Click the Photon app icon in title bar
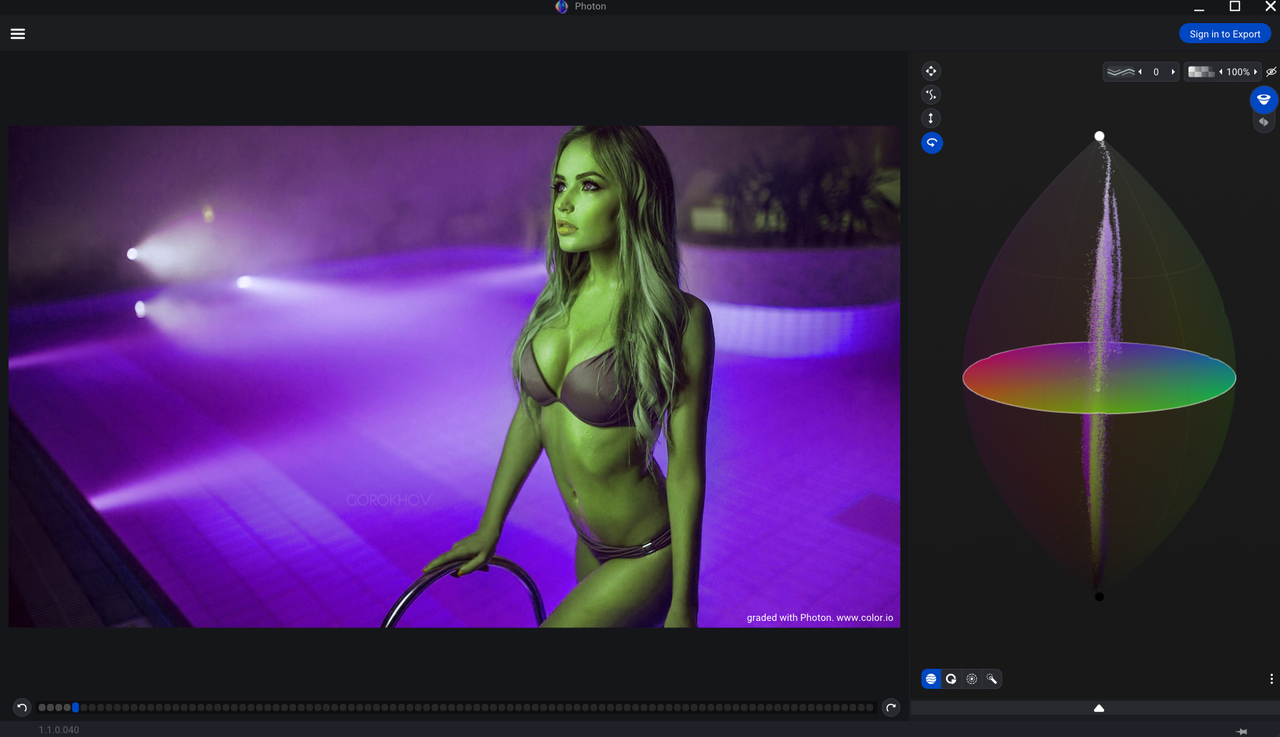This screenshot has height=737, width=1280. click(x=562, y=7)
